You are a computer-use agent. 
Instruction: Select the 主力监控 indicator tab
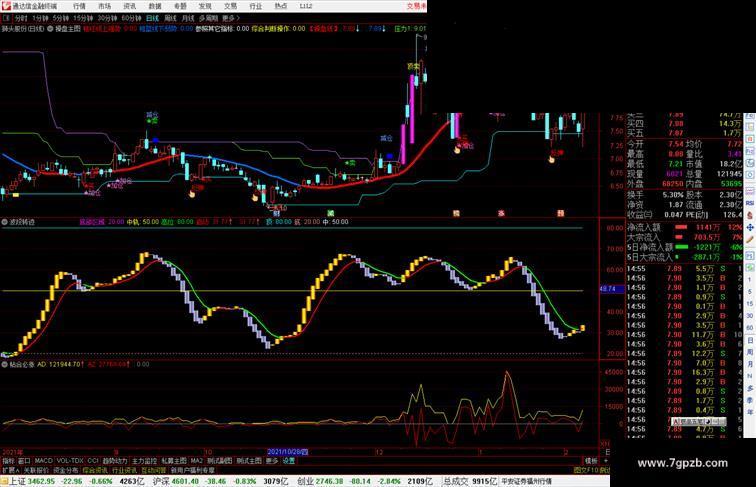[144, 461]
